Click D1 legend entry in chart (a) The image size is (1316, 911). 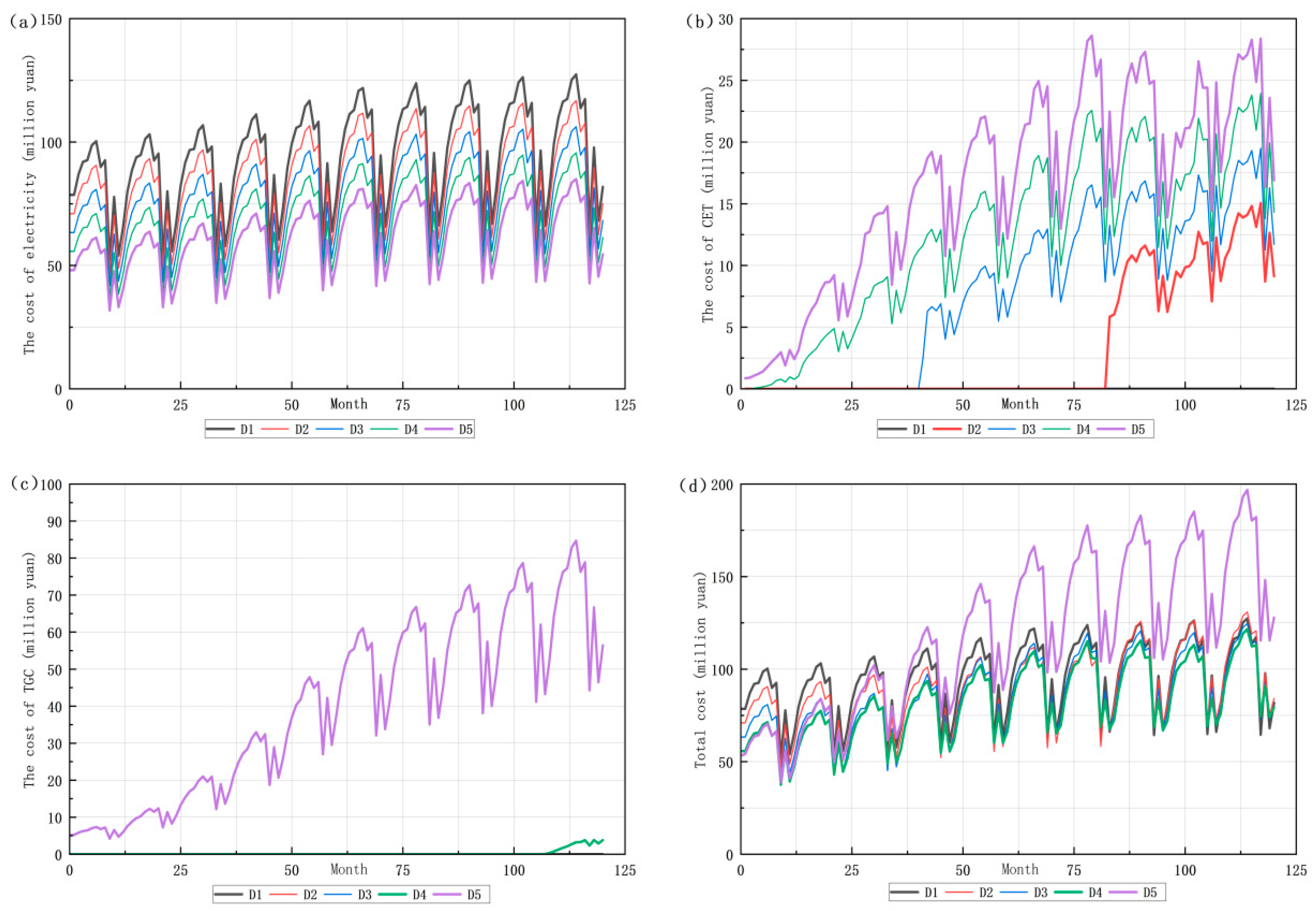click(x=246, y=429)
